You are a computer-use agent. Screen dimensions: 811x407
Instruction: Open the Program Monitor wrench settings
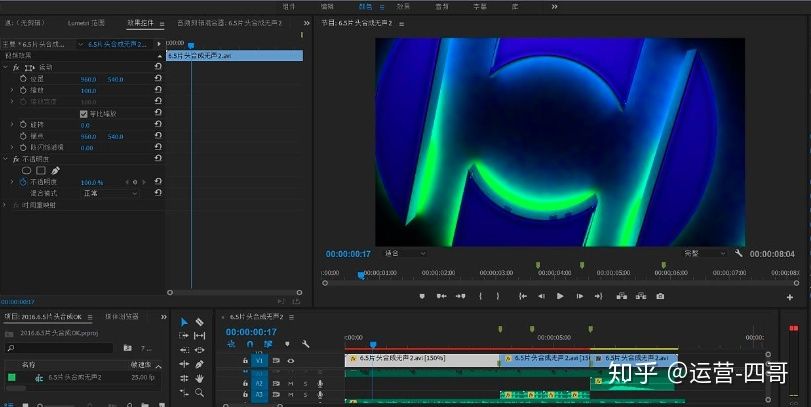[738, 254]
